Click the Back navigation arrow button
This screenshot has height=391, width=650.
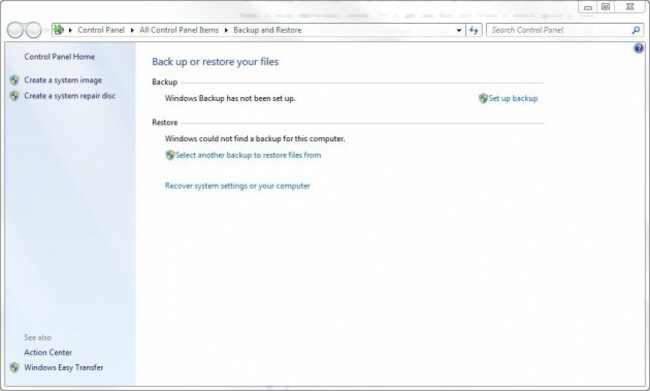pyautogui.click(x=15, y=30)
